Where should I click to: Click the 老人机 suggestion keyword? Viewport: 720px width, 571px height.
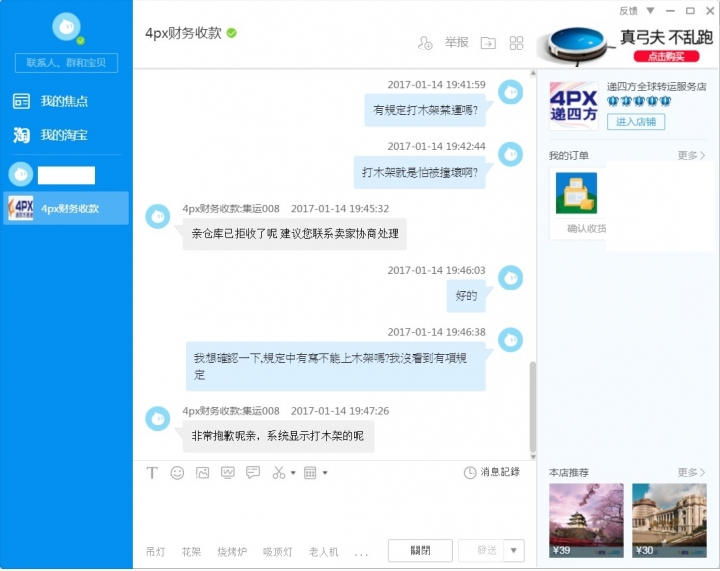click(x=324, y=552)
